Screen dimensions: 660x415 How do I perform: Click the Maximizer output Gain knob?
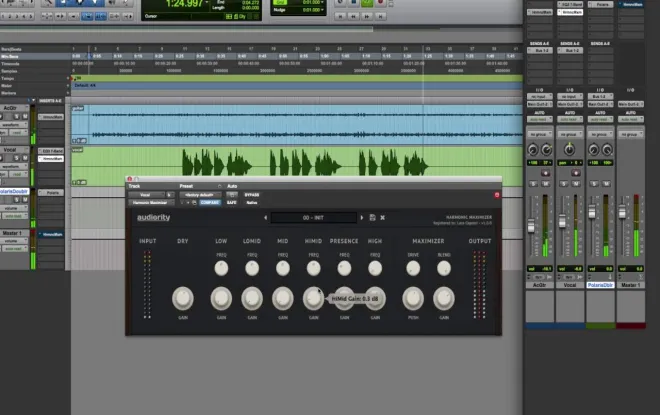pos(444,298)
